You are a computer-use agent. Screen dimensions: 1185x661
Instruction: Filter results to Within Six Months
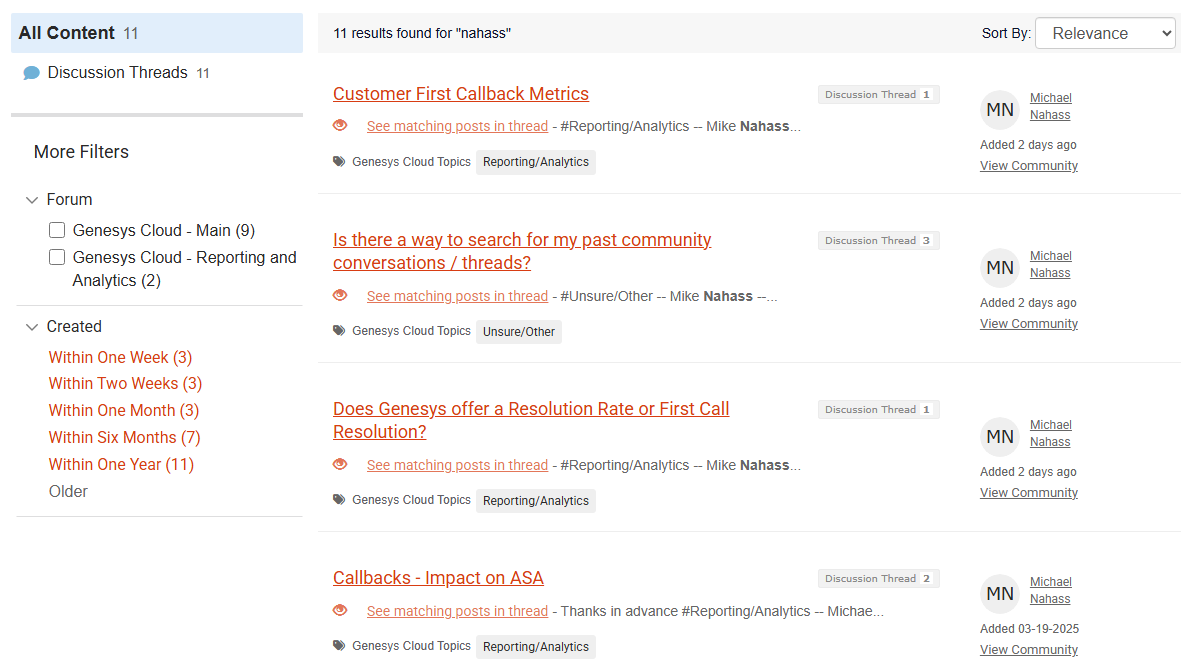click(x=112, y=438)
